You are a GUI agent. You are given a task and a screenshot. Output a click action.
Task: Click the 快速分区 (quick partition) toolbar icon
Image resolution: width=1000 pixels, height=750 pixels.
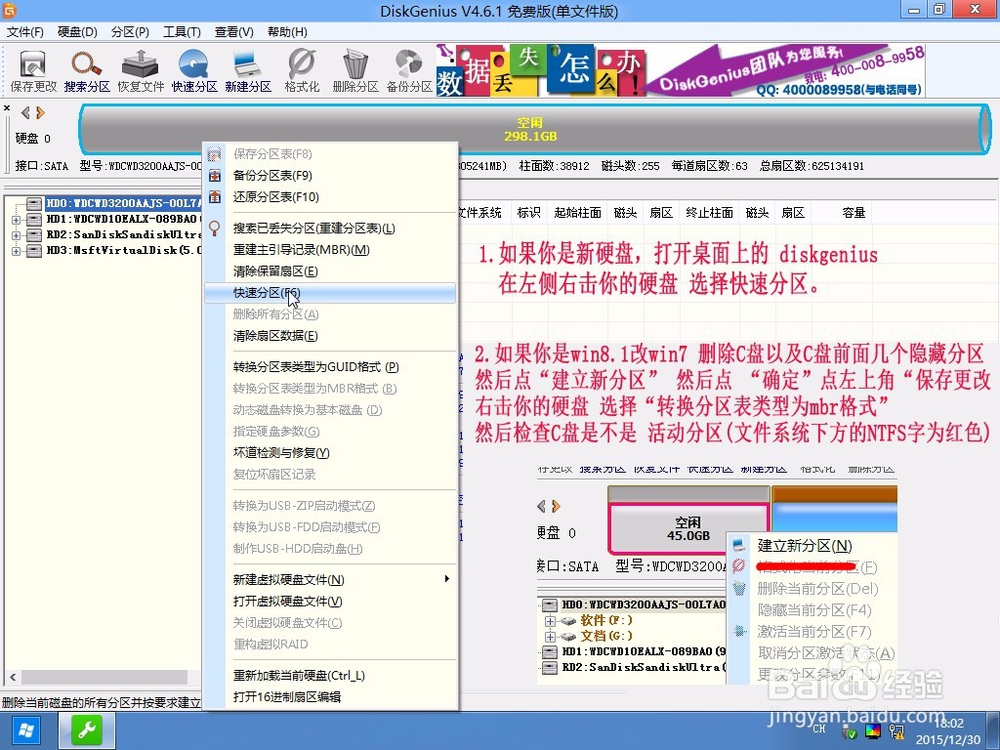click(x=196, y=68)
